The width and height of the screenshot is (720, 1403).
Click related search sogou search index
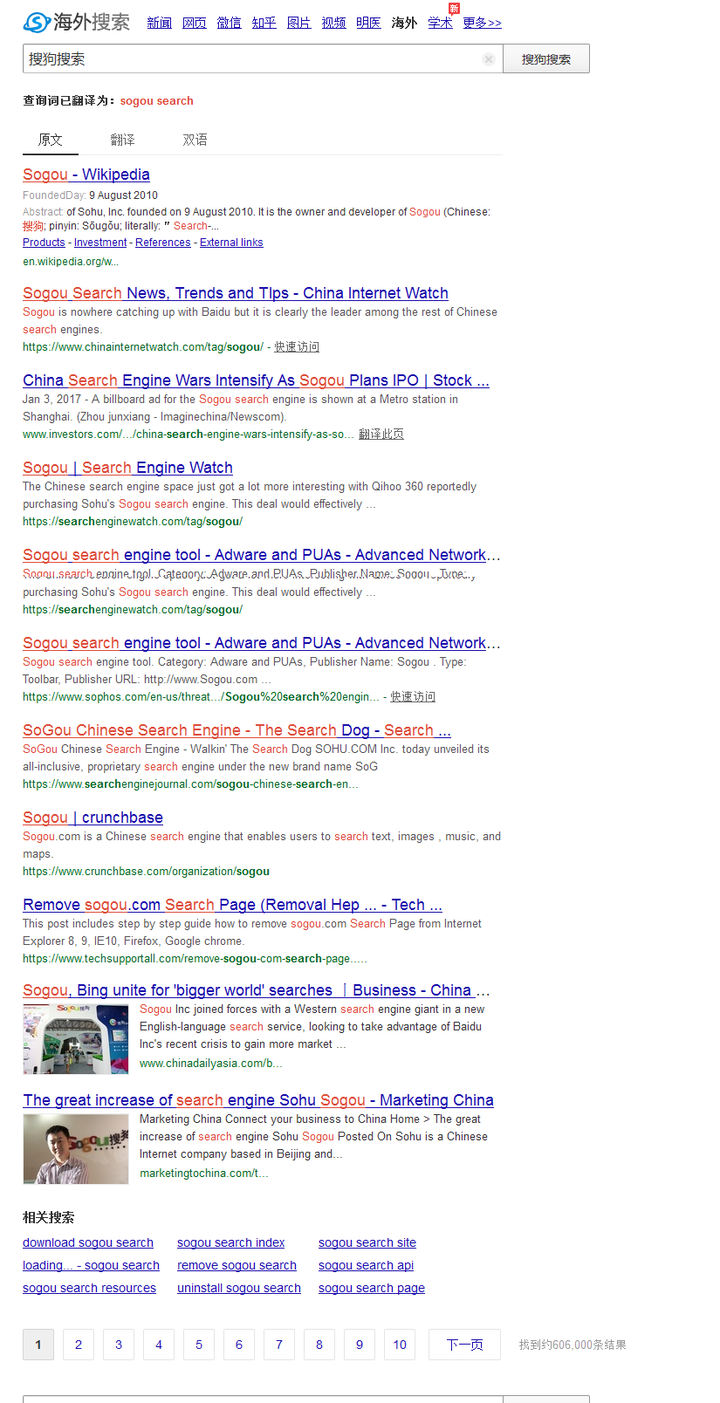coord(231,1243)
